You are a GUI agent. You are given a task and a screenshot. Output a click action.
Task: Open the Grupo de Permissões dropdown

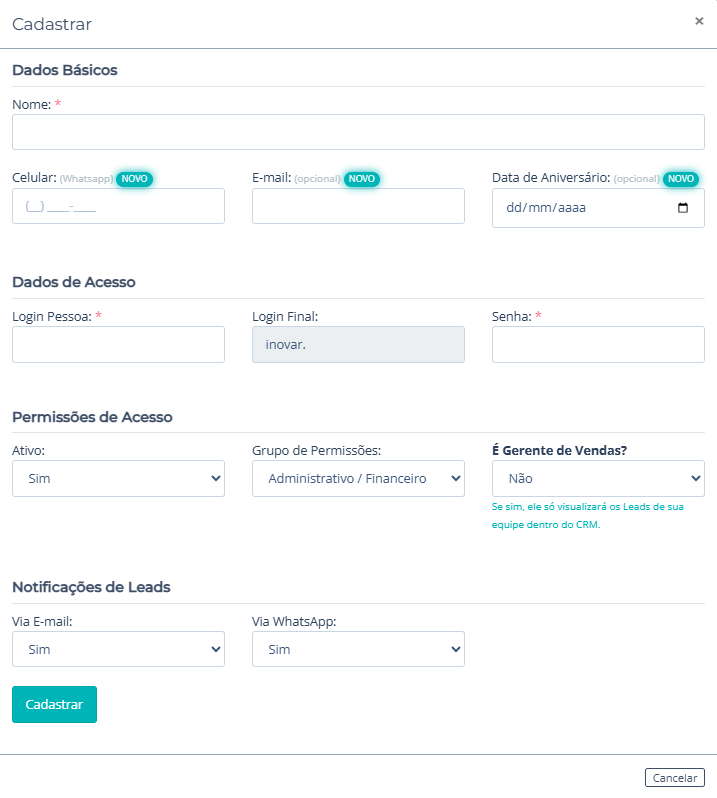[x=358, y=478]
